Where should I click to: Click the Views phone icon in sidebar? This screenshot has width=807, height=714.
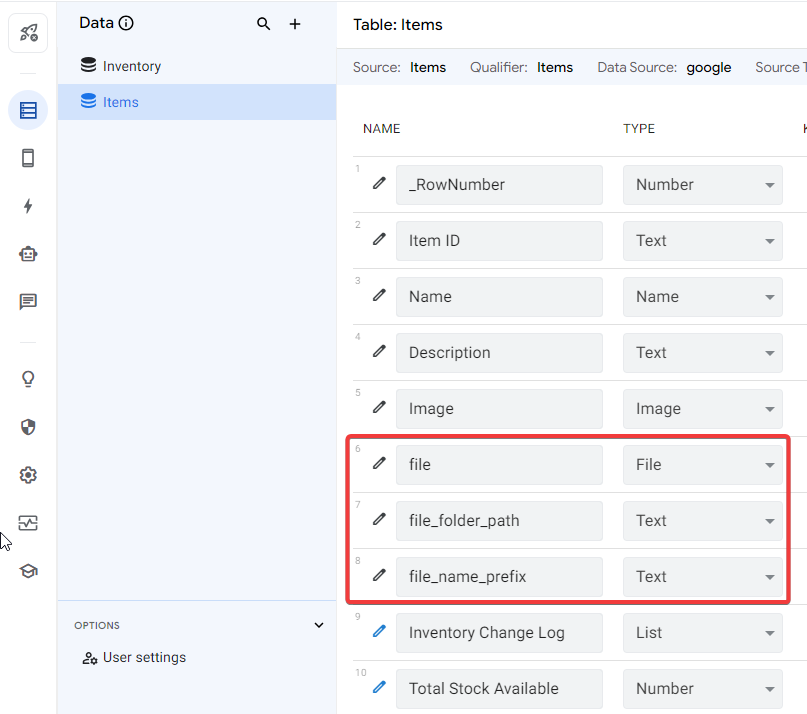click(28, 158)
